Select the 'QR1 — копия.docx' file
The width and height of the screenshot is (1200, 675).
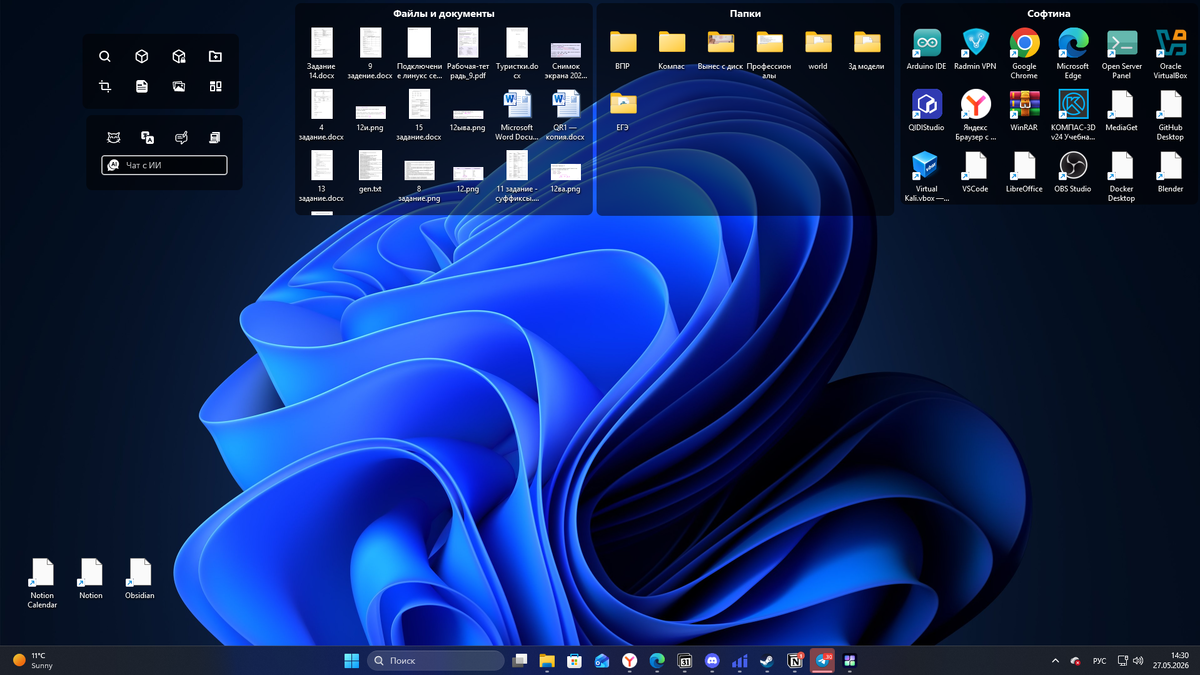click(566, 114)
